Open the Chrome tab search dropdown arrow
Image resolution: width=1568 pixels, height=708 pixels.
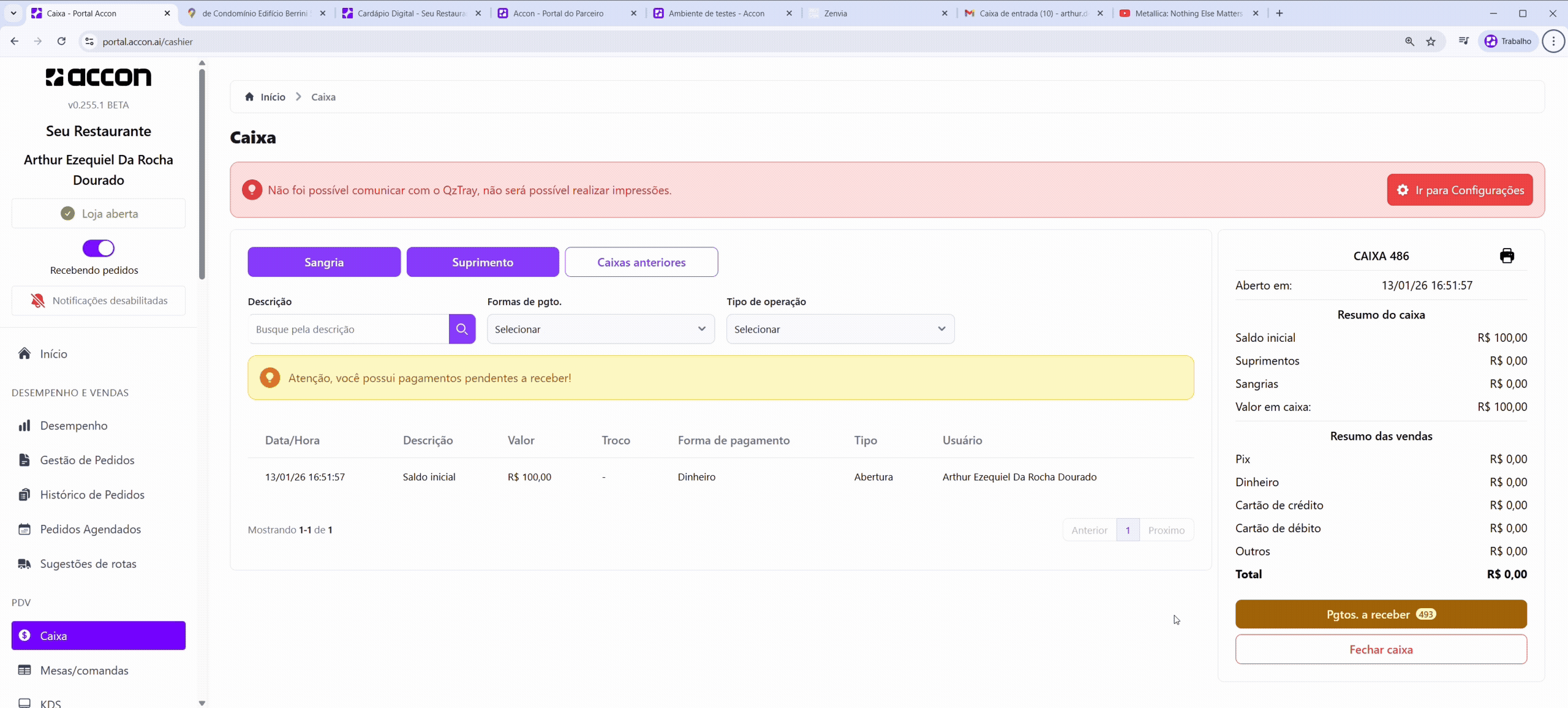pos(13,13)
